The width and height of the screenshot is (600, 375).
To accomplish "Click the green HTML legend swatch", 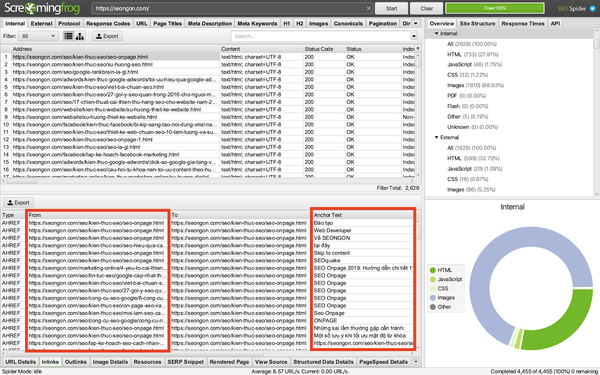I will point(433,270).
